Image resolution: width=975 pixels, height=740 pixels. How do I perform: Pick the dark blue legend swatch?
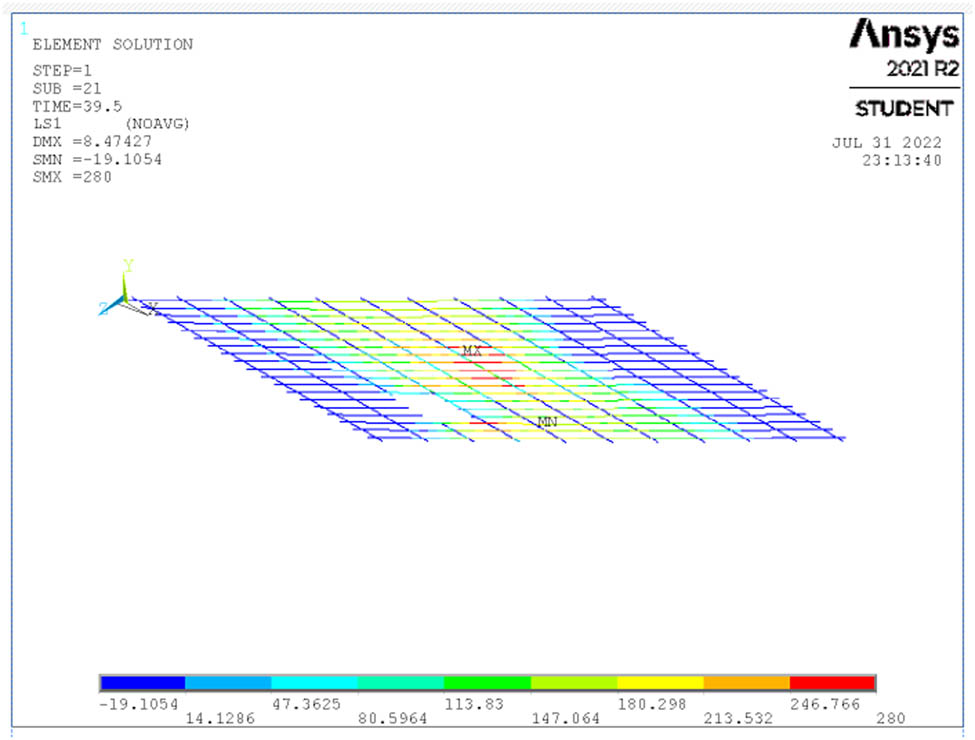[x=142, y=683]
